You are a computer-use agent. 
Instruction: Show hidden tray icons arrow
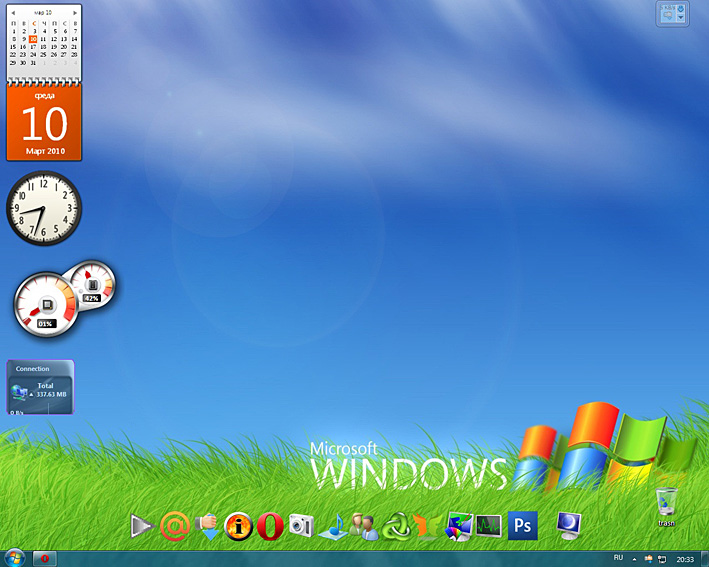point(634,559)
